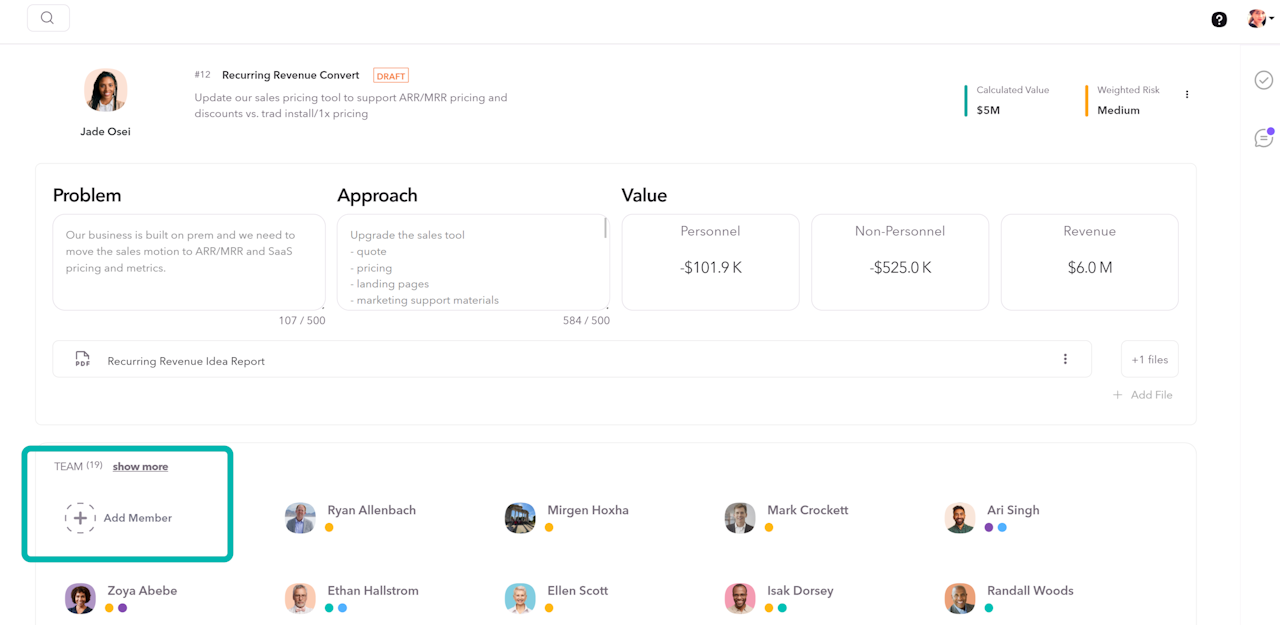Open the idea header three-dot menu

(x=1187, y=95)
